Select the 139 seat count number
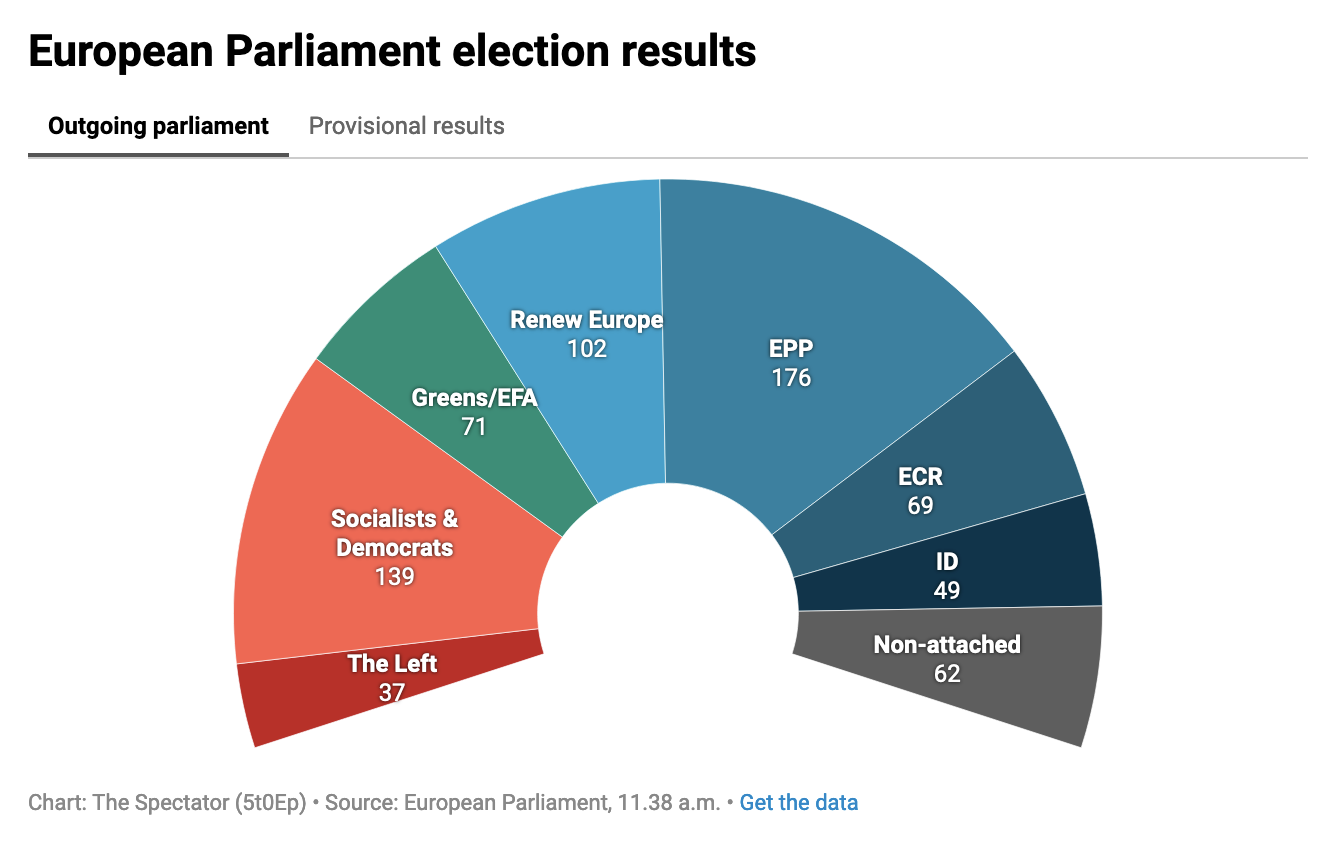 tap(394, 576)
